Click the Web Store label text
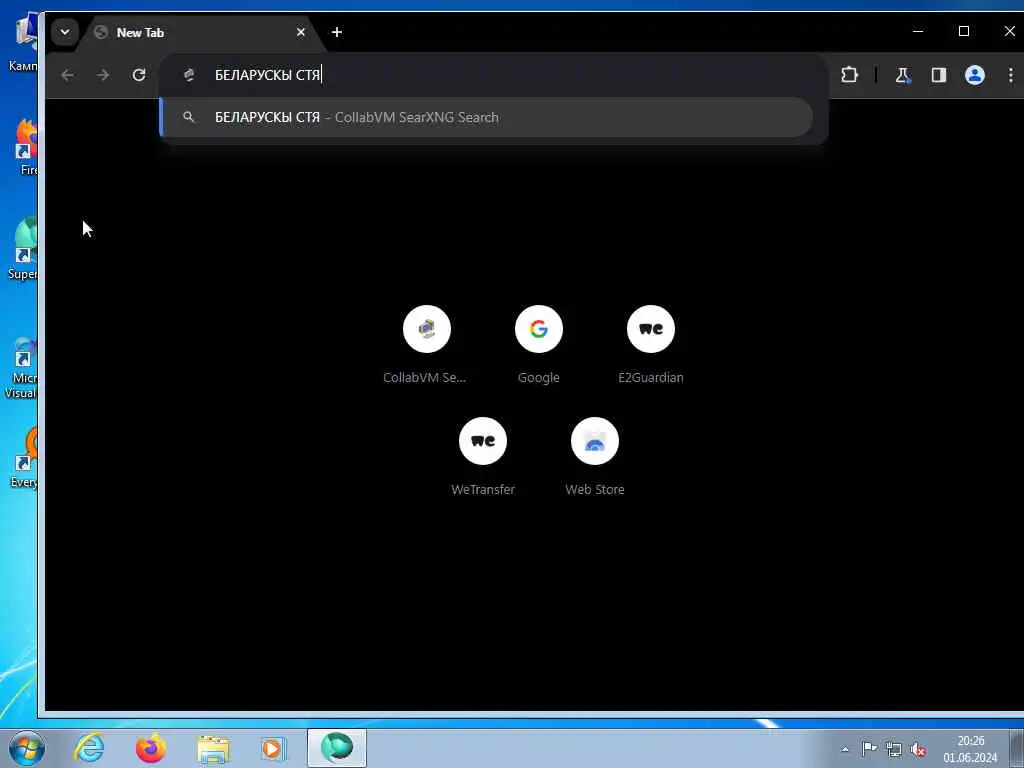This screenshot has height=768, width=1024. (595, 489)
